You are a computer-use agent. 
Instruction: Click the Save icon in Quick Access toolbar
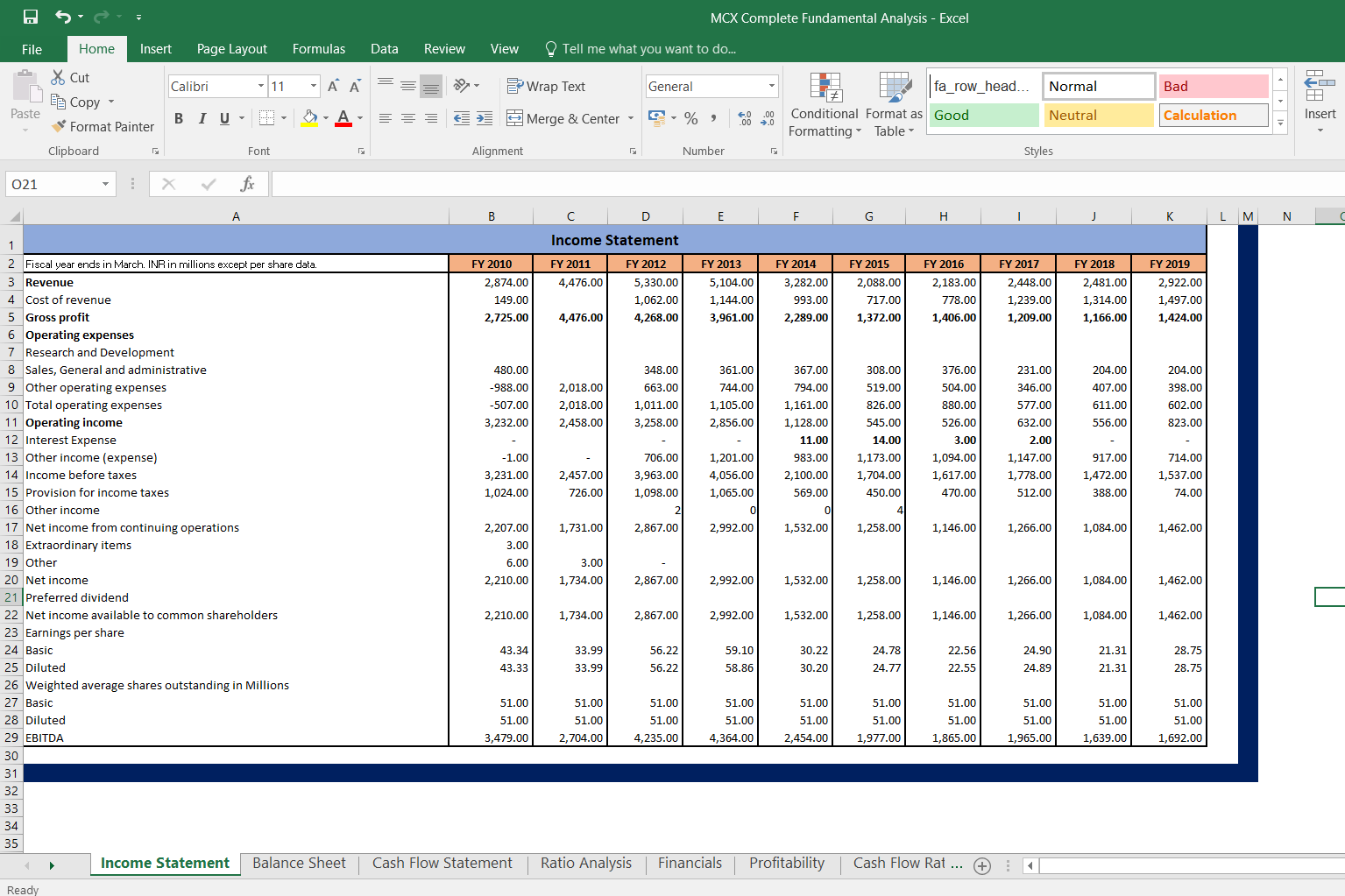[x=31, y=18]
